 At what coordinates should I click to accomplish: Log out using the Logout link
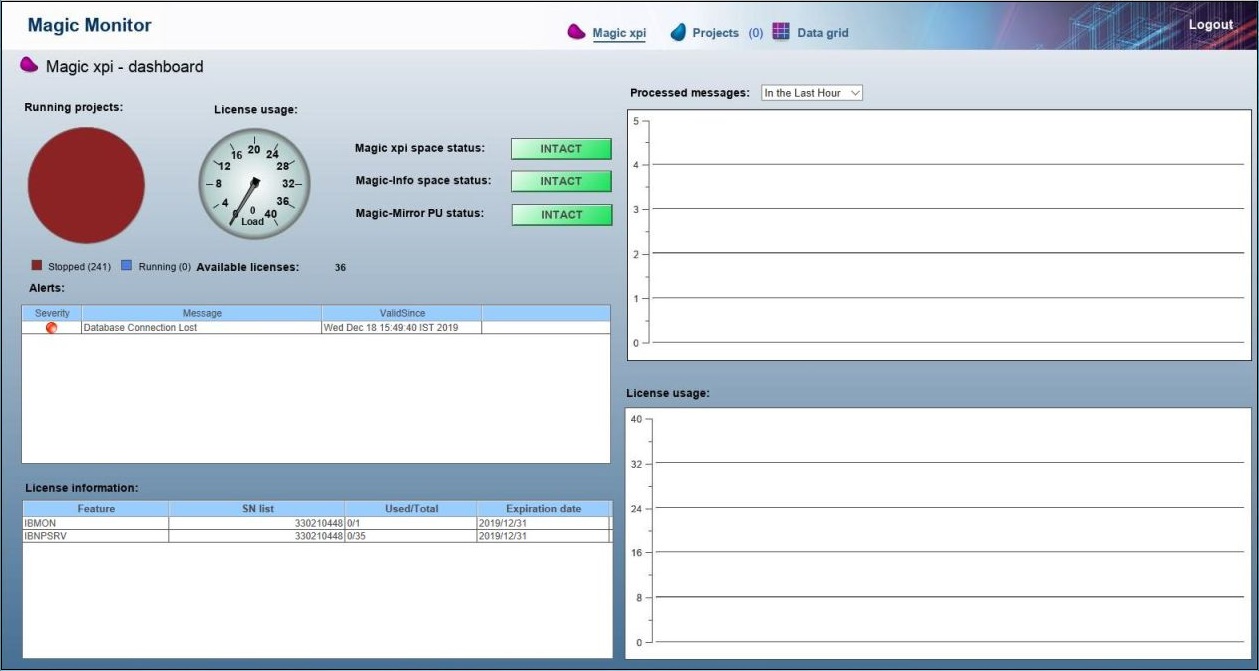1210,25
